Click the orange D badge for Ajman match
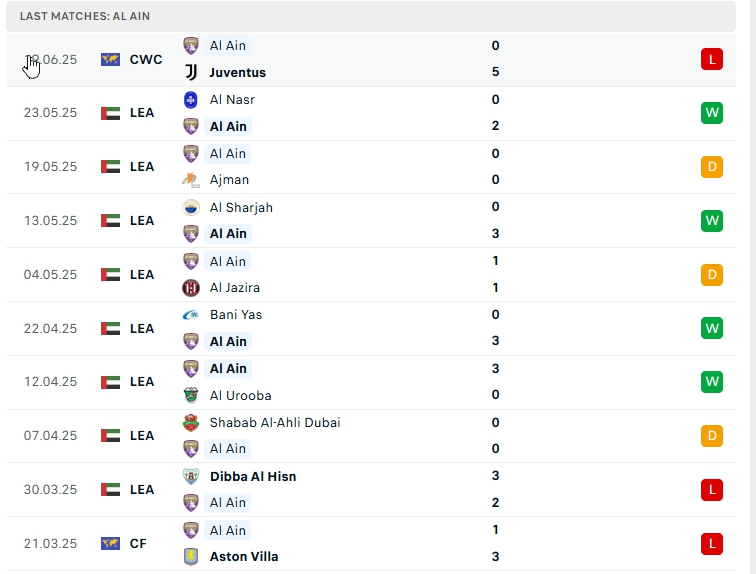Image resolution: width=756 pixels, height=574 pixels. [711, 166]
